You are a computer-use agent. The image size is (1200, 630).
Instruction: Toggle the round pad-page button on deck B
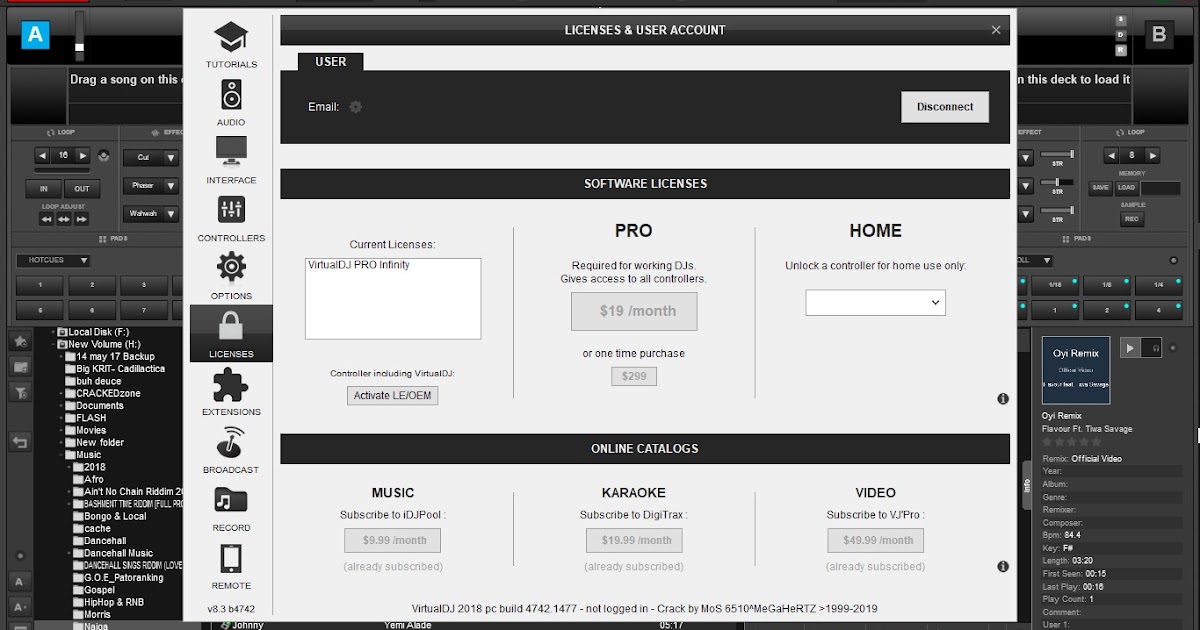point(1174,261)
